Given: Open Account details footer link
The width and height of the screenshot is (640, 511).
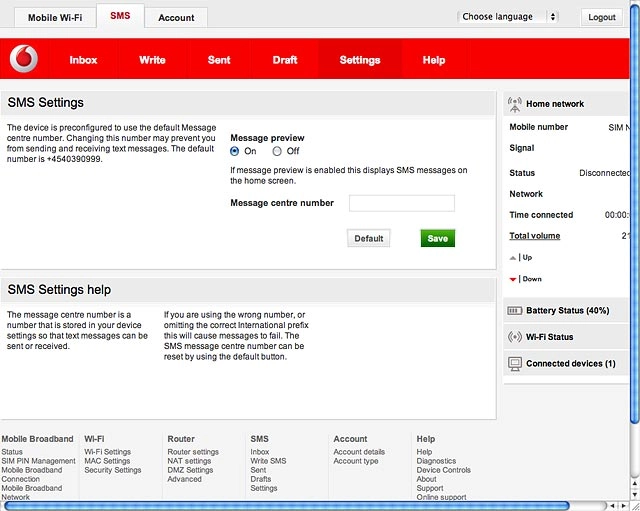Looking at the screenshot, I should [359, 452].
